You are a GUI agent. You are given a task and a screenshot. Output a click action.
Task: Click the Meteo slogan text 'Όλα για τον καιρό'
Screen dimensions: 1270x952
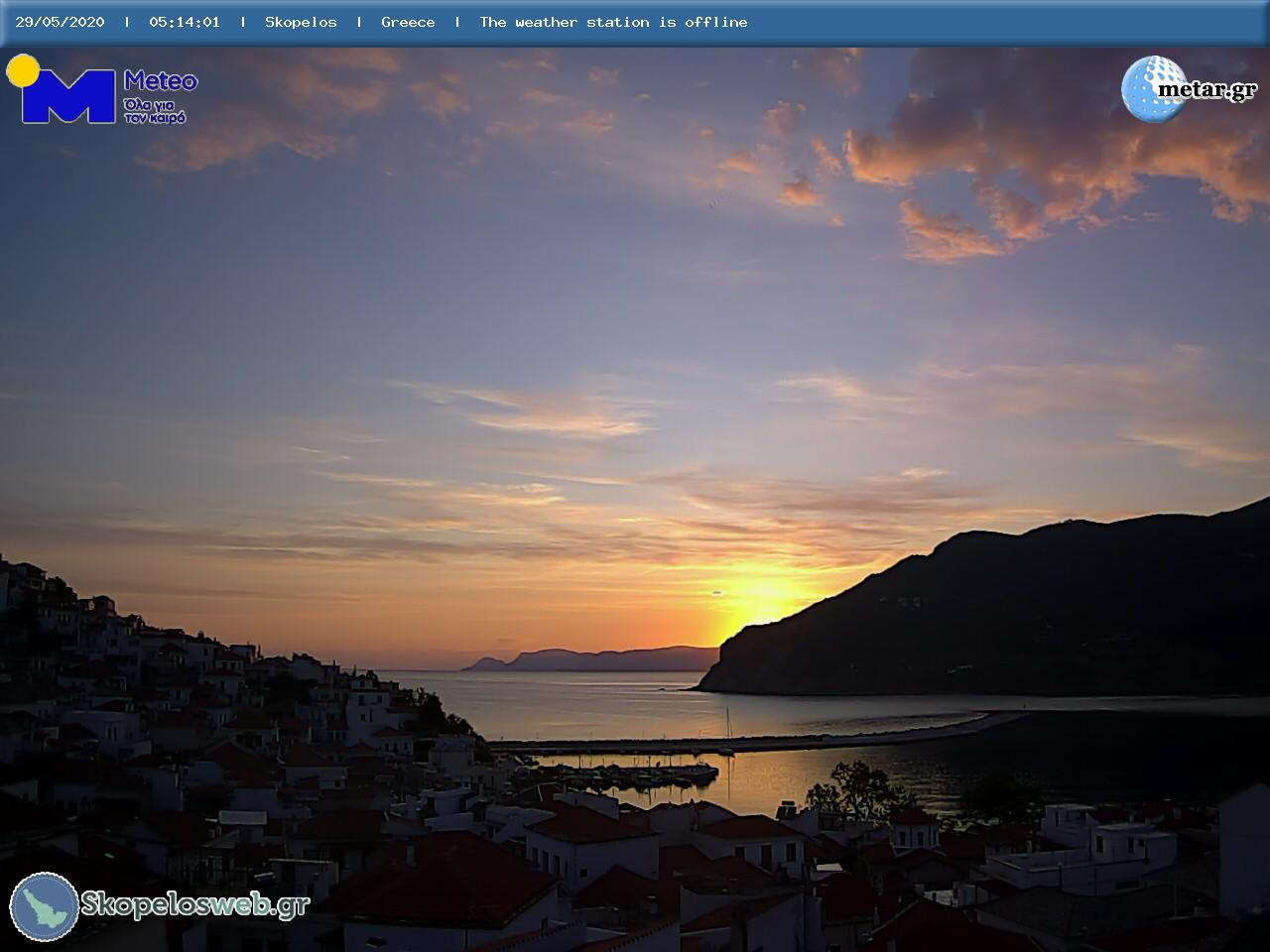point(155,110)
